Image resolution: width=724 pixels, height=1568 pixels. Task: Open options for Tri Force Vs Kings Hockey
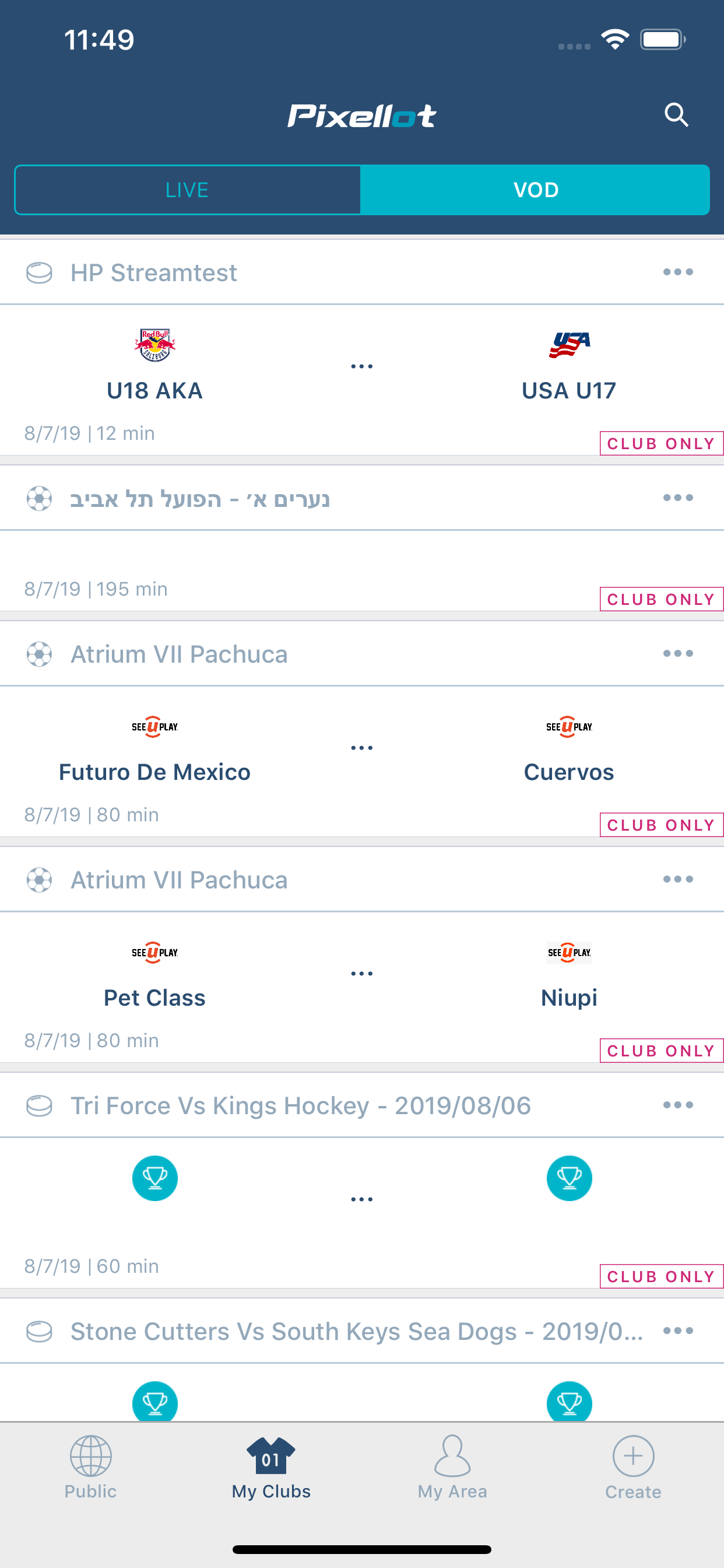(678, 1105)
